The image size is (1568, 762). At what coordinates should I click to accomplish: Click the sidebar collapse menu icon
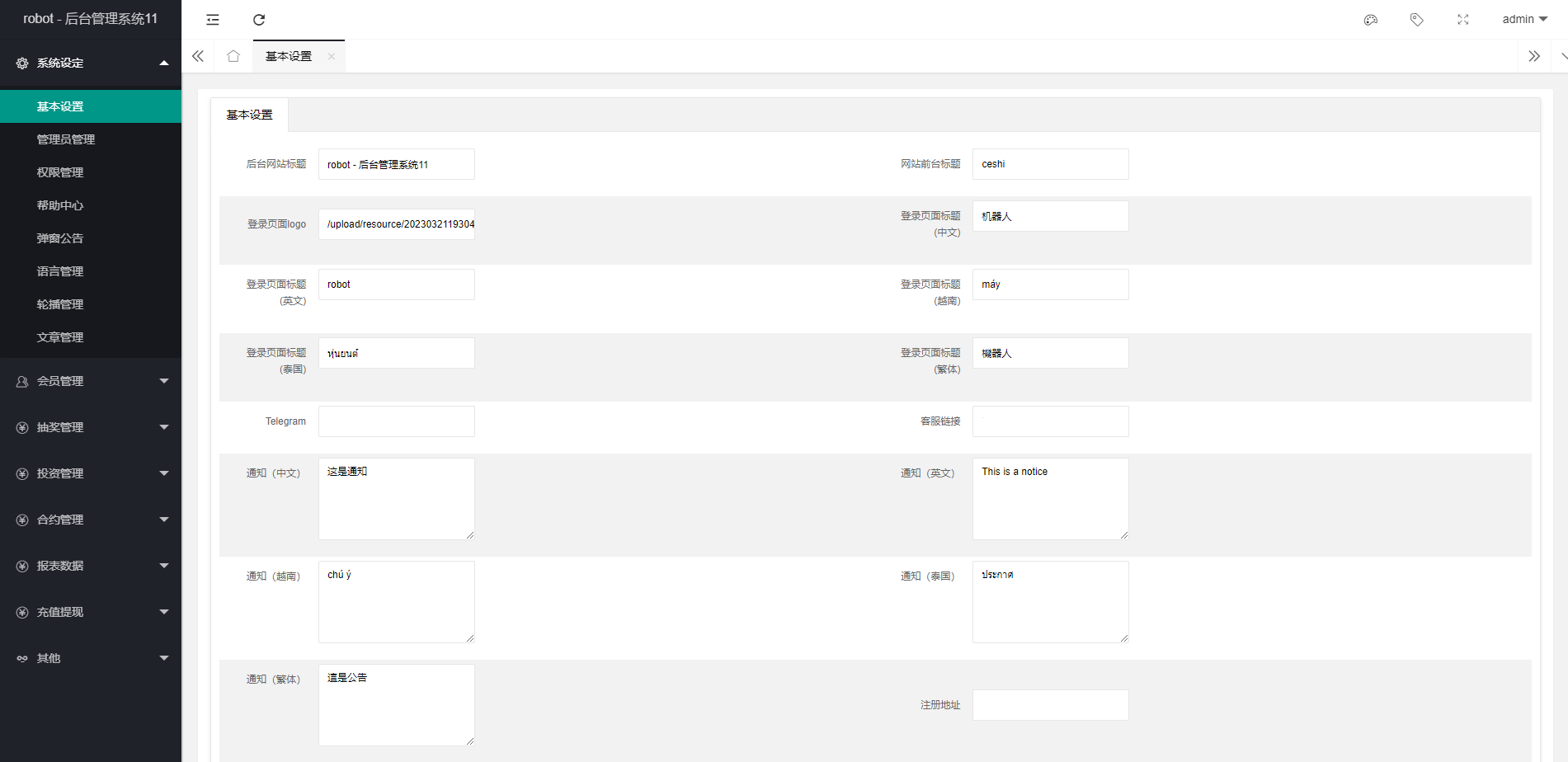pyautogui.click(x=213, y=20)
